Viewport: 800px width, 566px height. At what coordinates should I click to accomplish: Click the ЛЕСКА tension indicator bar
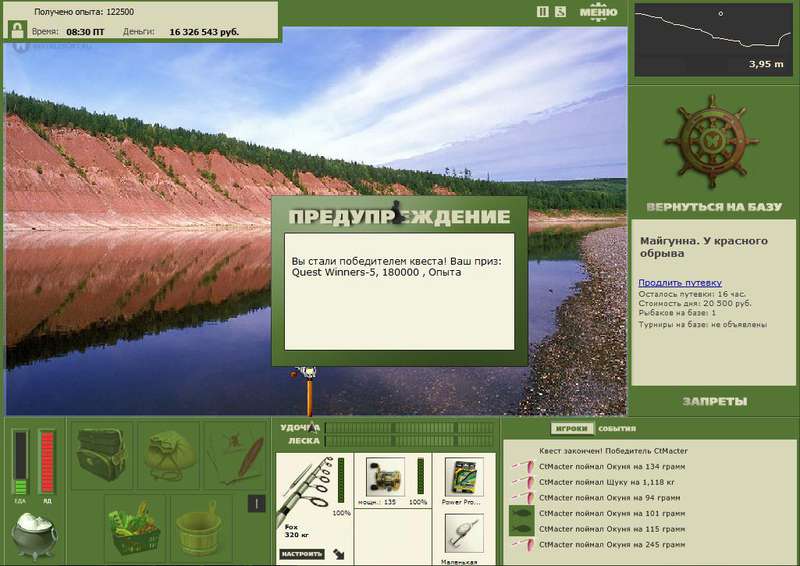point(409,441)
